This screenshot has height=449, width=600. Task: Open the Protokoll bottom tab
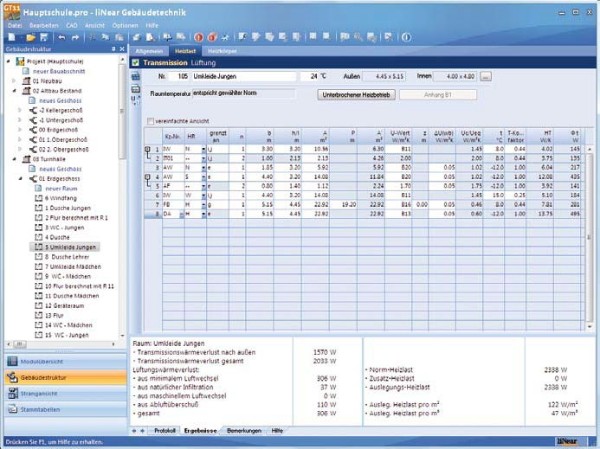tap(165, 431)
